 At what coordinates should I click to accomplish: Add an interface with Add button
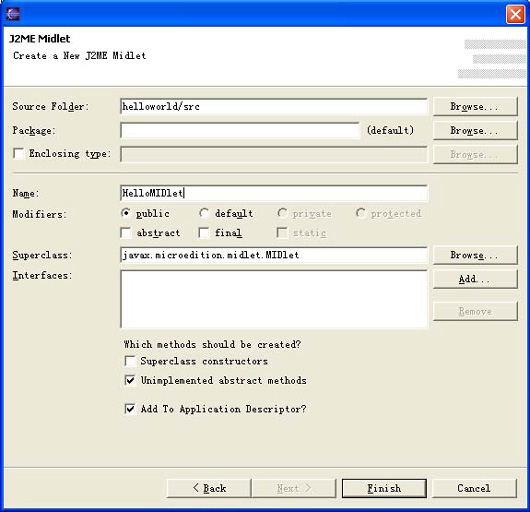[475, 279]
